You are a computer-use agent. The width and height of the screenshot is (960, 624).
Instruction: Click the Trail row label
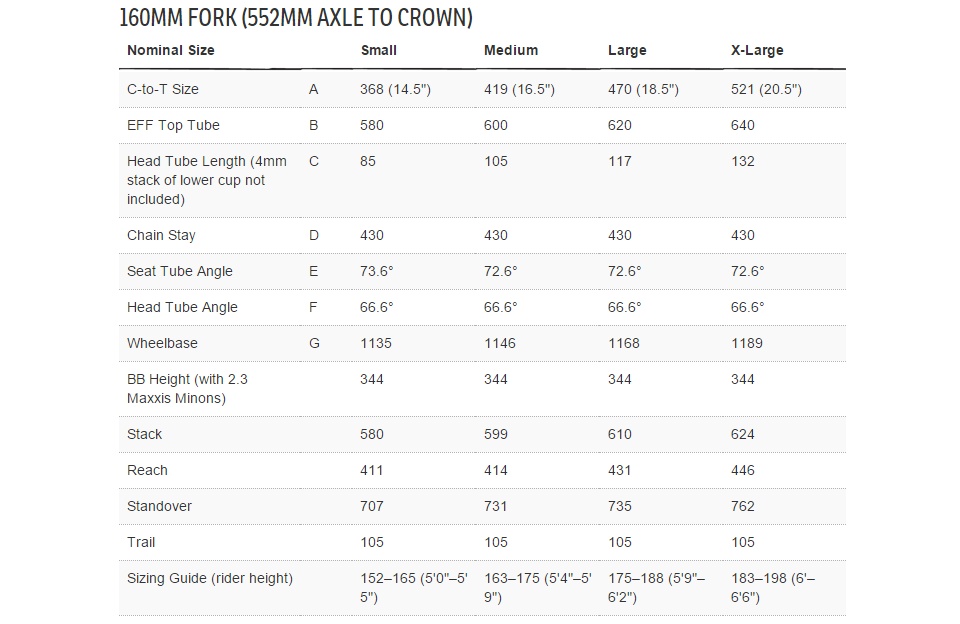click(x=141, y=542)
